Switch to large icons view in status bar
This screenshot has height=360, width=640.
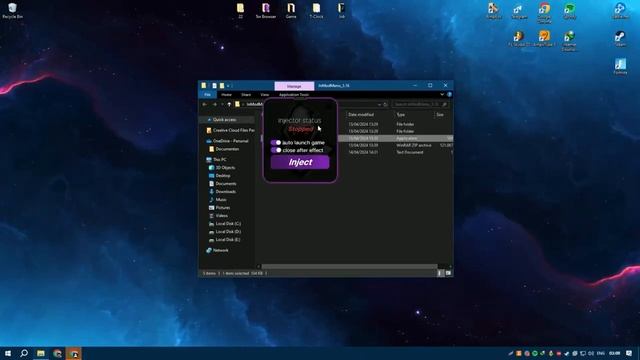448,273
